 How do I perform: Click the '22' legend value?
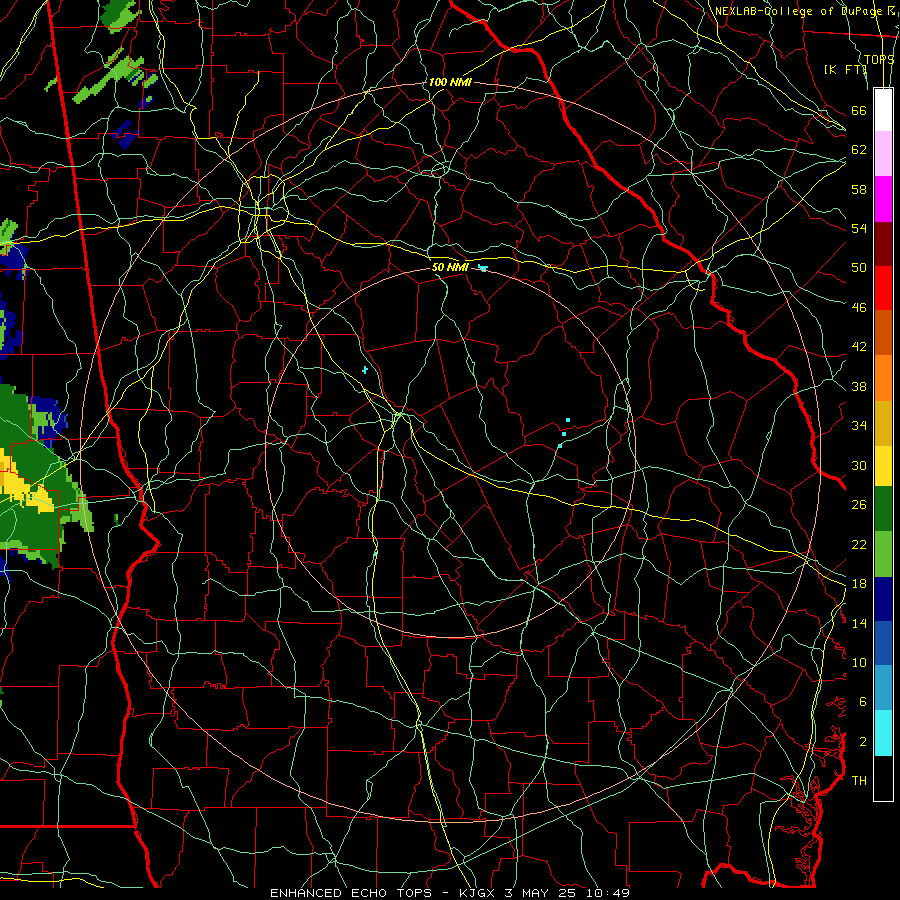pos(859,544)
